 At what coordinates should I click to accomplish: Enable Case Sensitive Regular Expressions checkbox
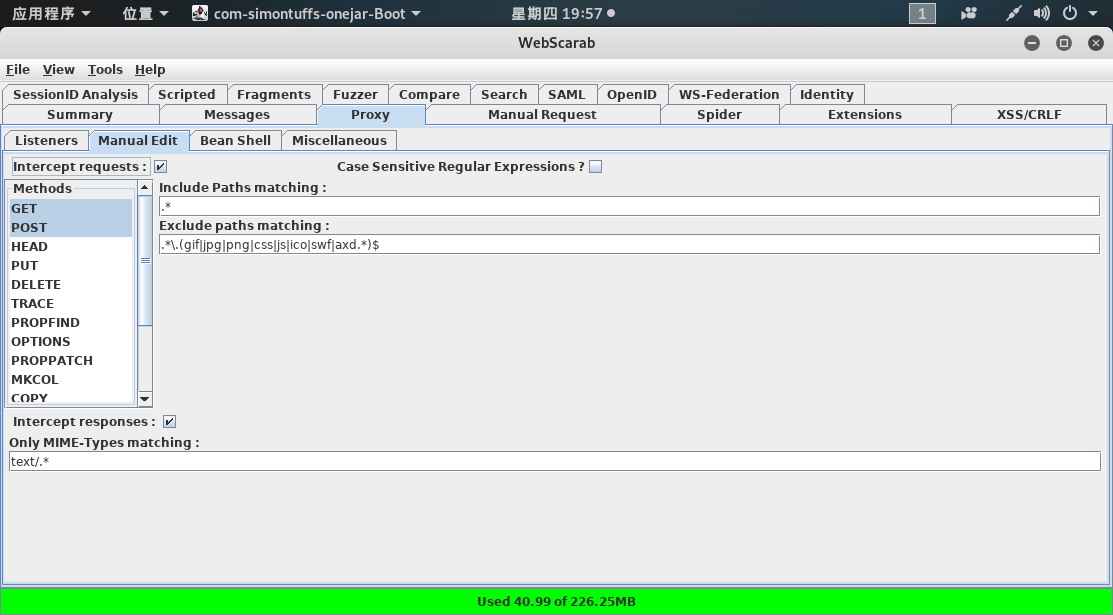coord(596,167)
